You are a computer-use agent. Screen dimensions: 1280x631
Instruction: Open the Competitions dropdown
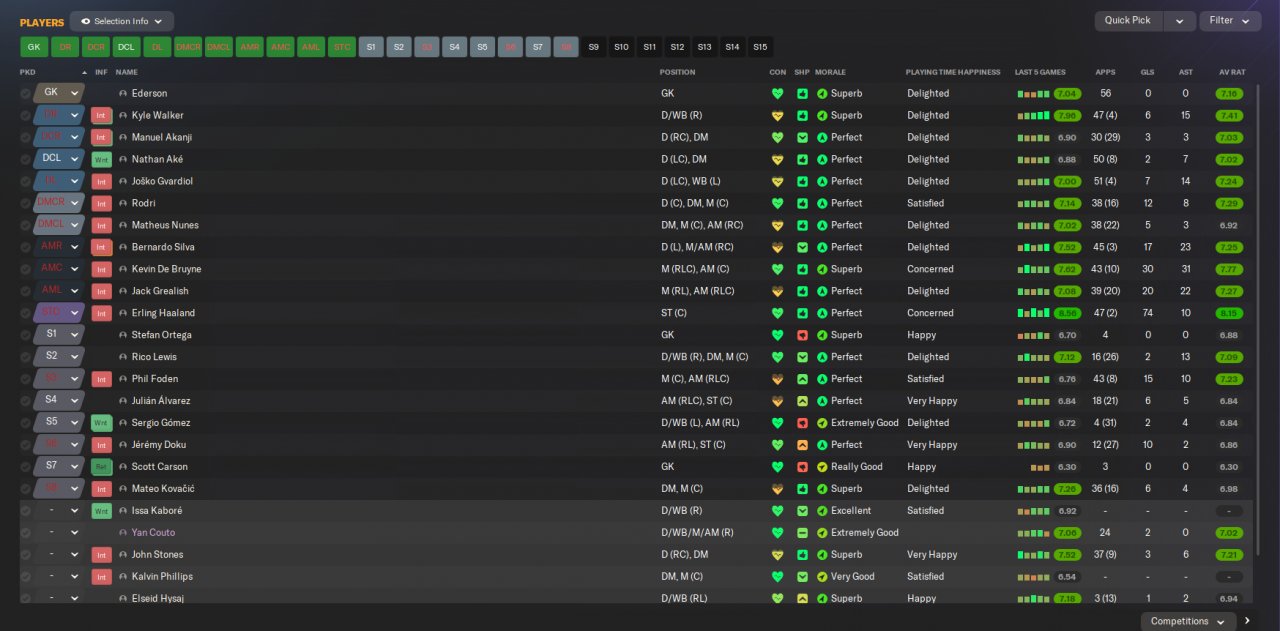click(1187, 621)
